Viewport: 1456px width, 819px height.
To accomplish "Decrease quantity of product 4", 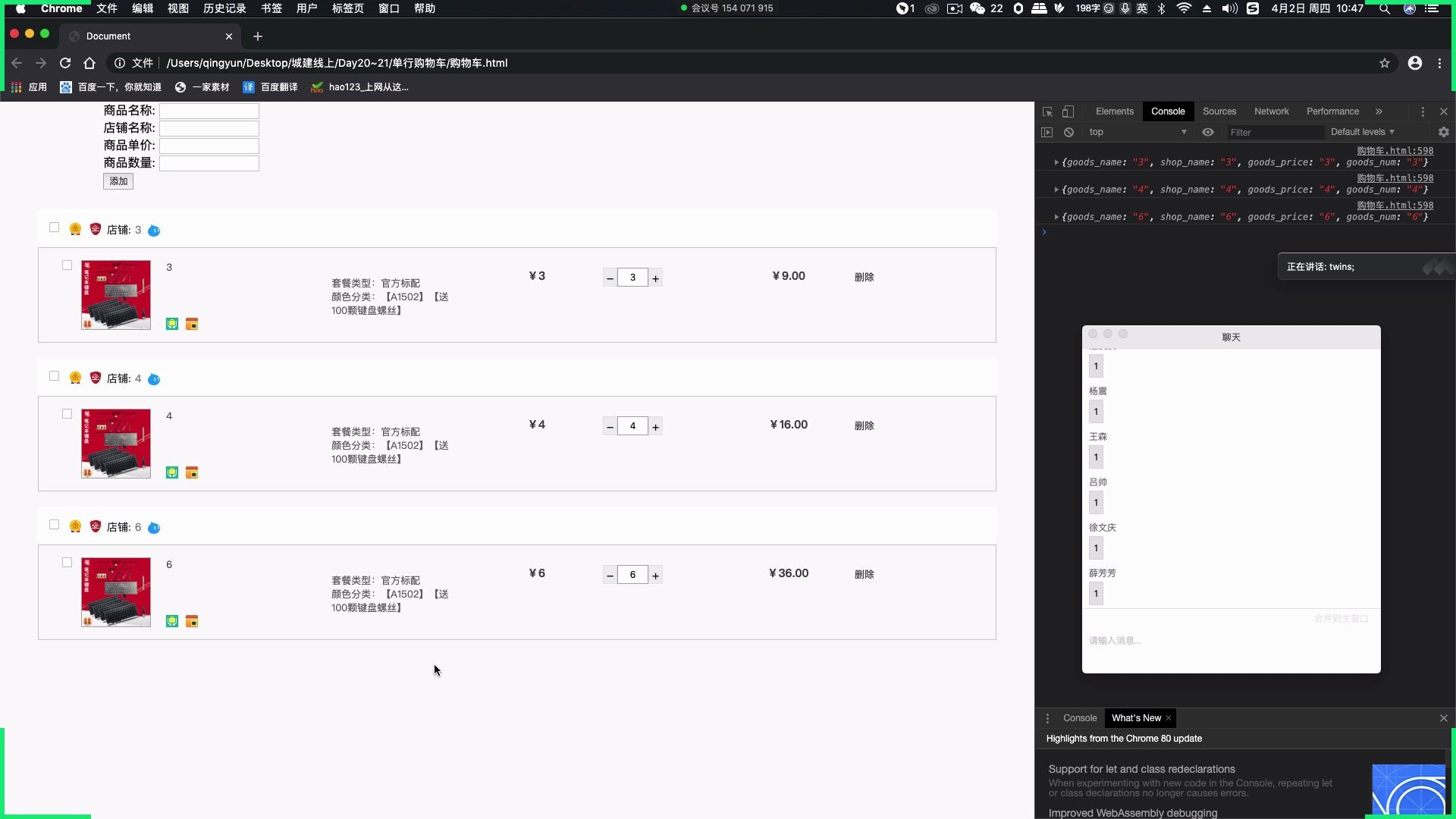I will [x=610, y=427].
